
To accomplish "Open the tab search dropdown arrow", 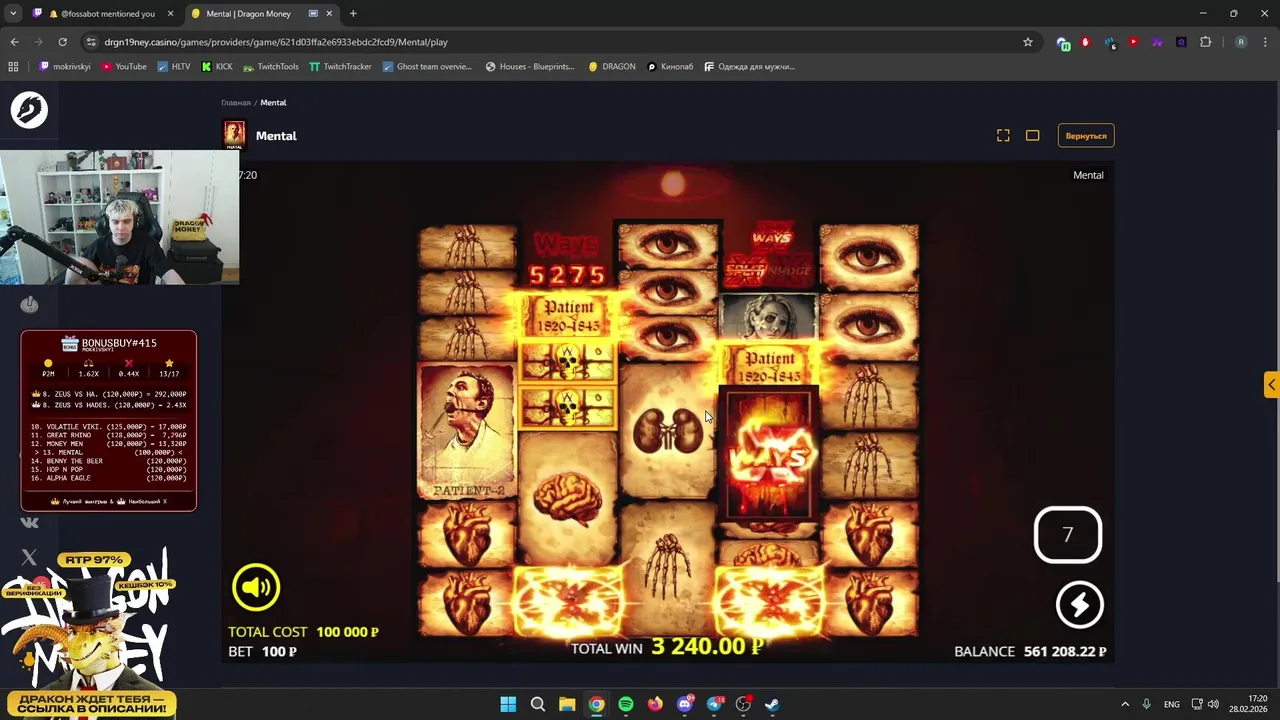I will (13, 14).
